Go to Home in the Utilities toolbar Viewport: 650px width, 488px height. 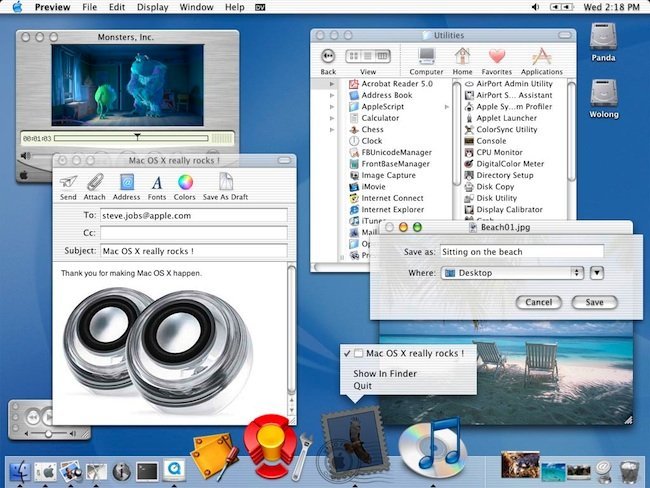(x=462, y=57)
